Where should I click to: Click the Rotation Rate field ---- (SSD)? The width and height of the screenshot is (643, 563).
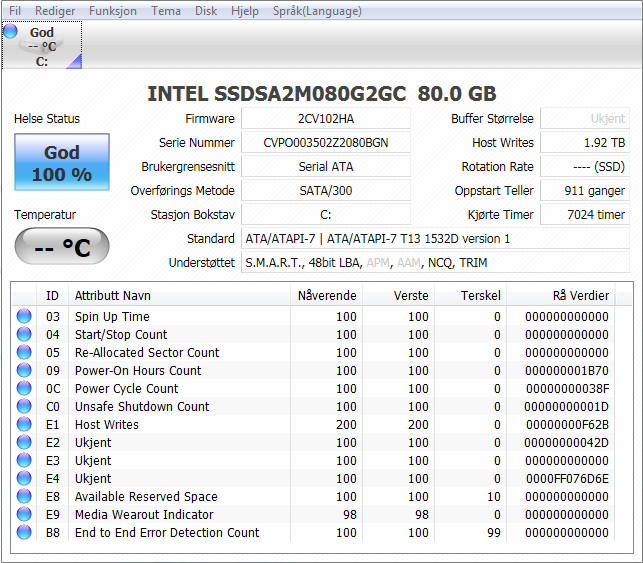(x=585, y=166)
